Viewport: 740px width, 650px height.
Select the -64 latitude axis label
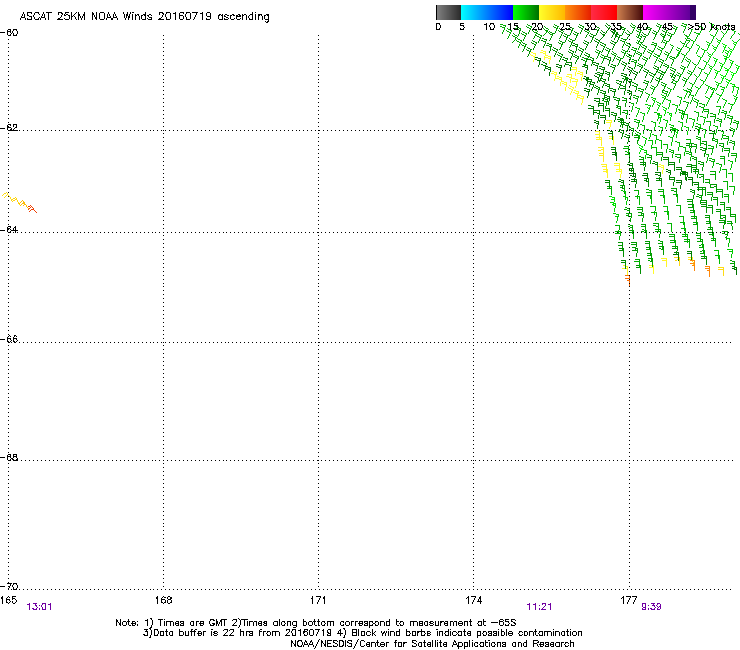coord(9,230)
